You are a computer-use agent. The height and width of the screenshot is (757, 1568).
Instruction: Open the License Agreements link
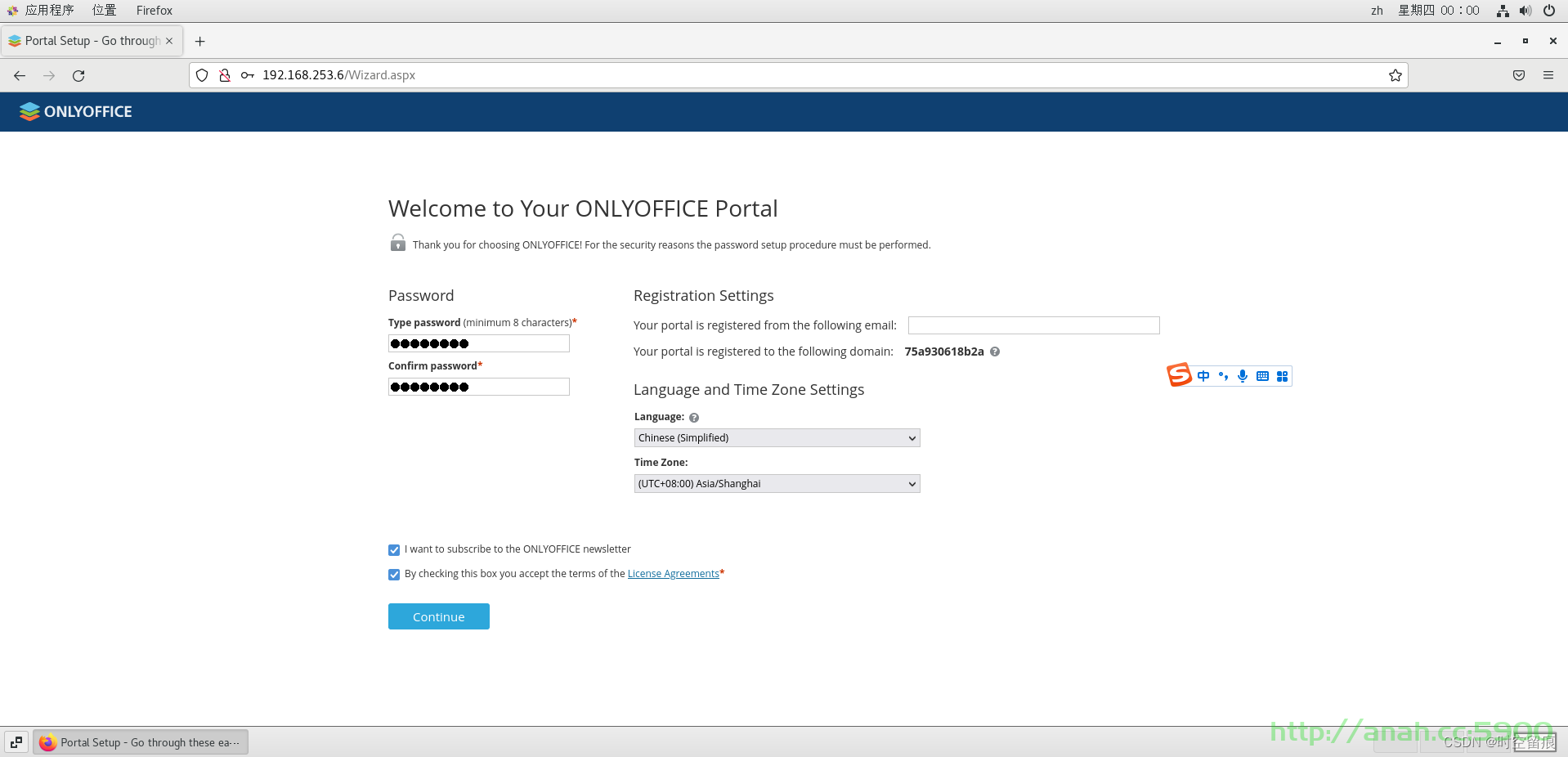674,574
